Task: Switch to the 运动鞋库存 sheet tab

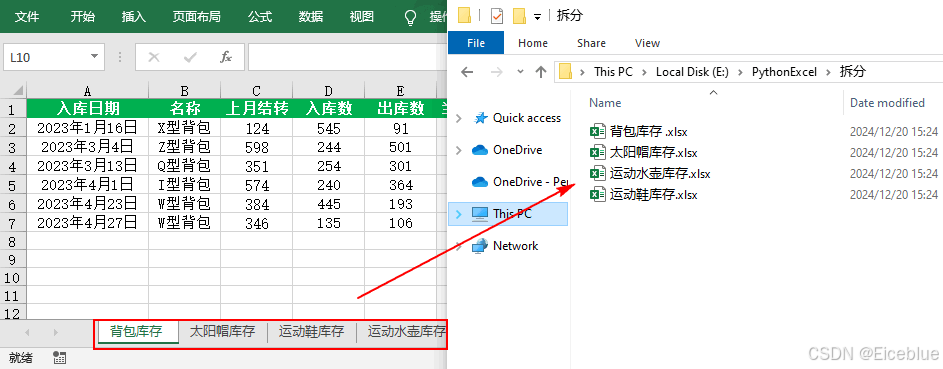Action: 312,331
